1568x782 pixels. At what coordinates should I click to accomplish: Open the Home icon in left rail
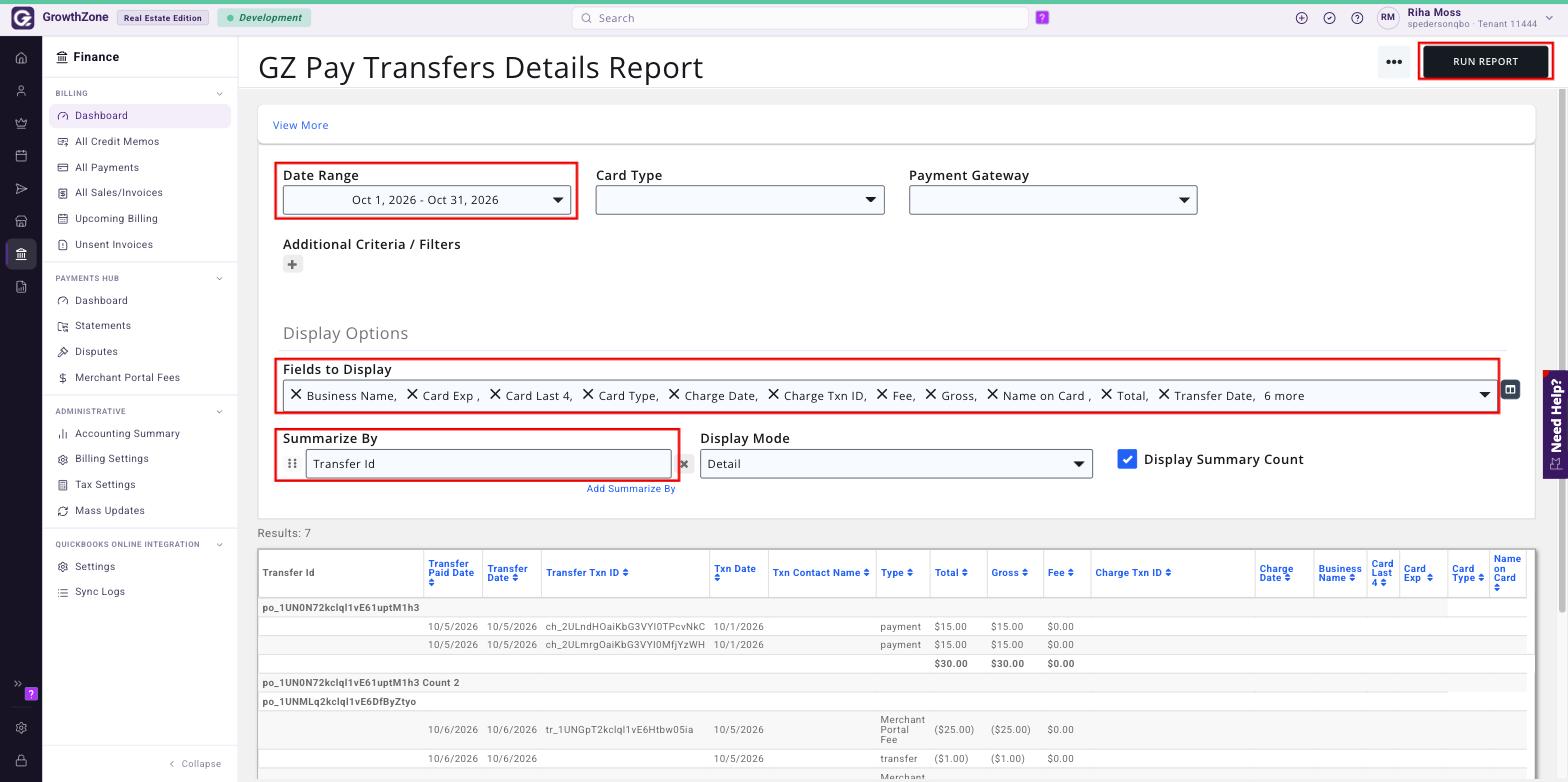coord(21,58)
